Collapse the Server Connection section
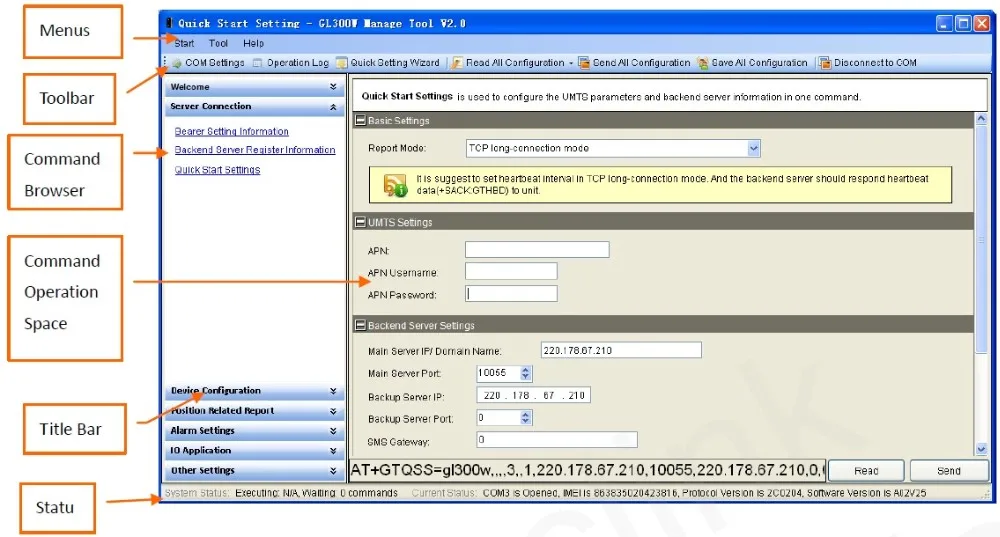 (x=254, y=107)
